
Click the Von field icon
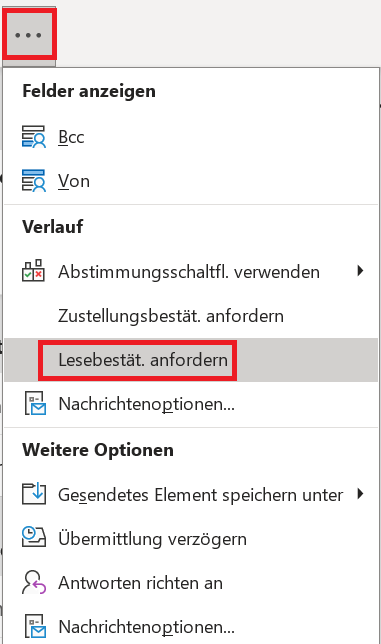click(34, 181)
